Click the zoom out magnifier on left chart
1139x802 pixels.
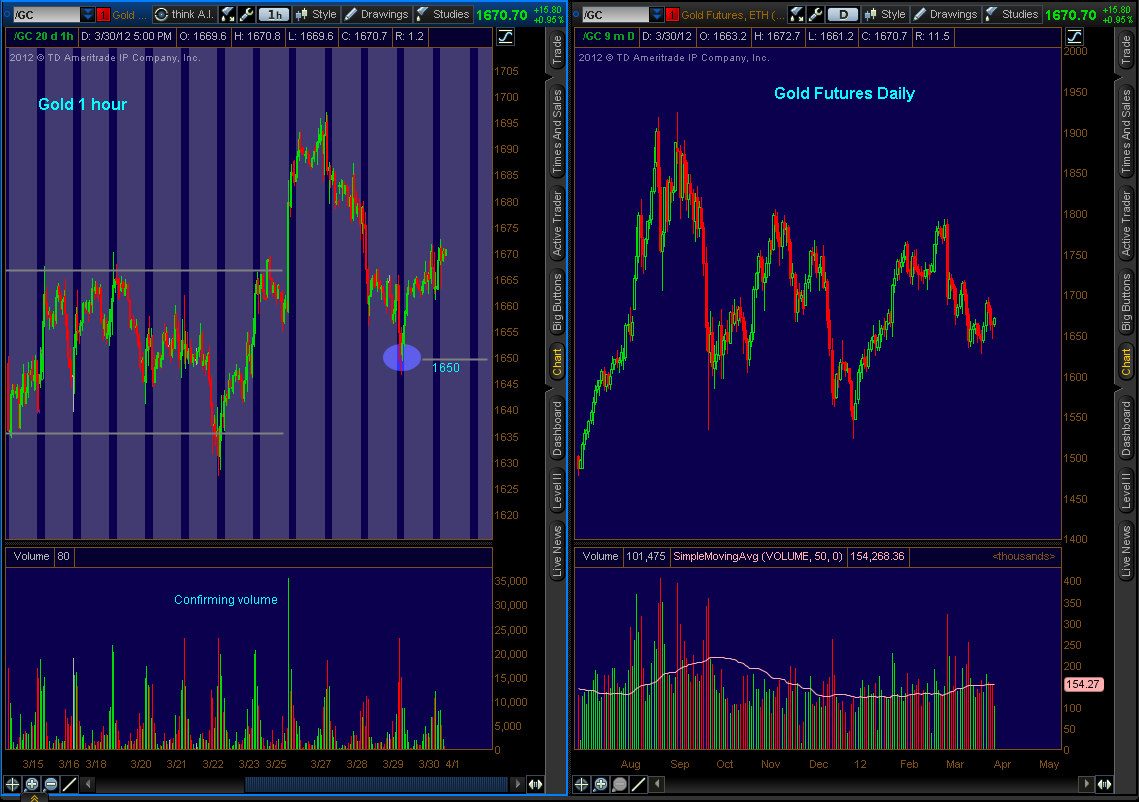point(51,785)
